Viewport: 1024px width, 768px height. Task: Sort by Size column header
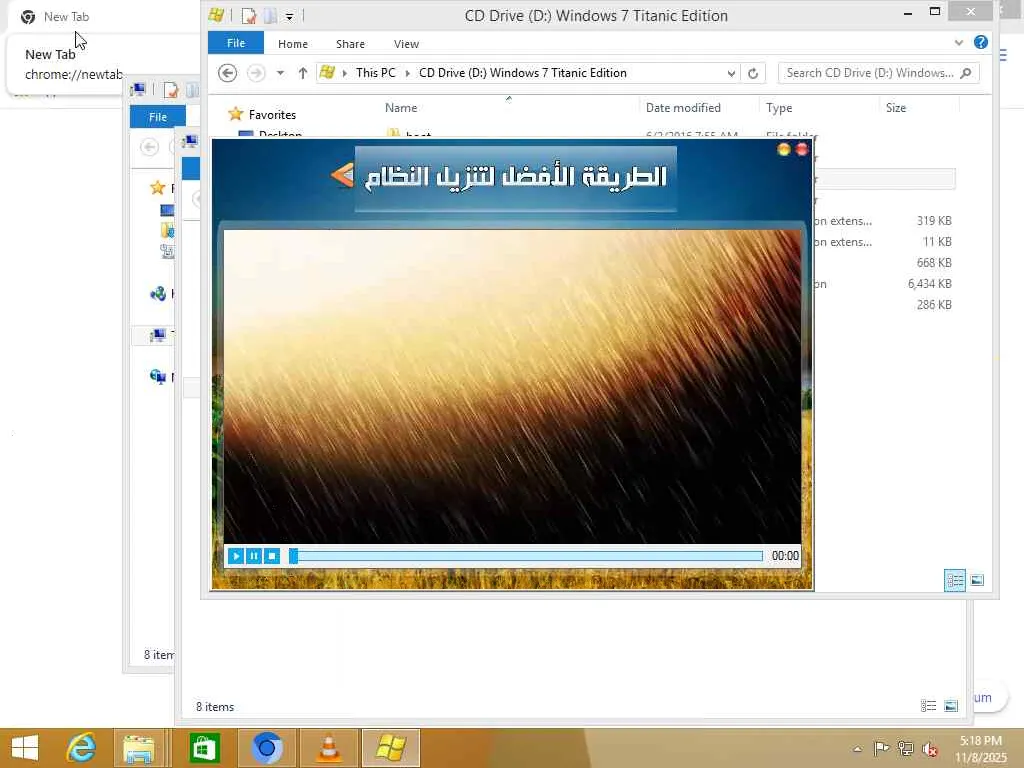pos(896,108)
